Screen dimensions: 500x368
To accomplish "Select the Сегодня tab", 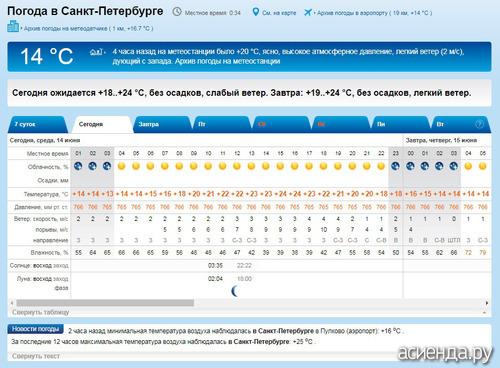I will [x=102, y=124].
